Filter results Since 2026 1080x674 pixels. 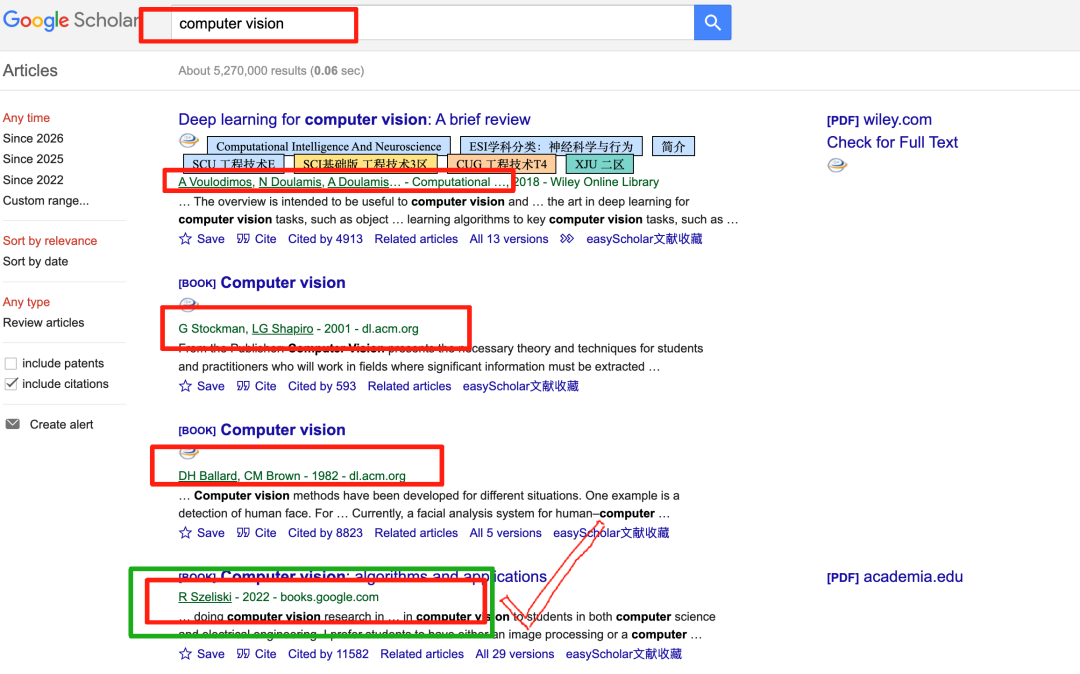click(x=33, y=138)
